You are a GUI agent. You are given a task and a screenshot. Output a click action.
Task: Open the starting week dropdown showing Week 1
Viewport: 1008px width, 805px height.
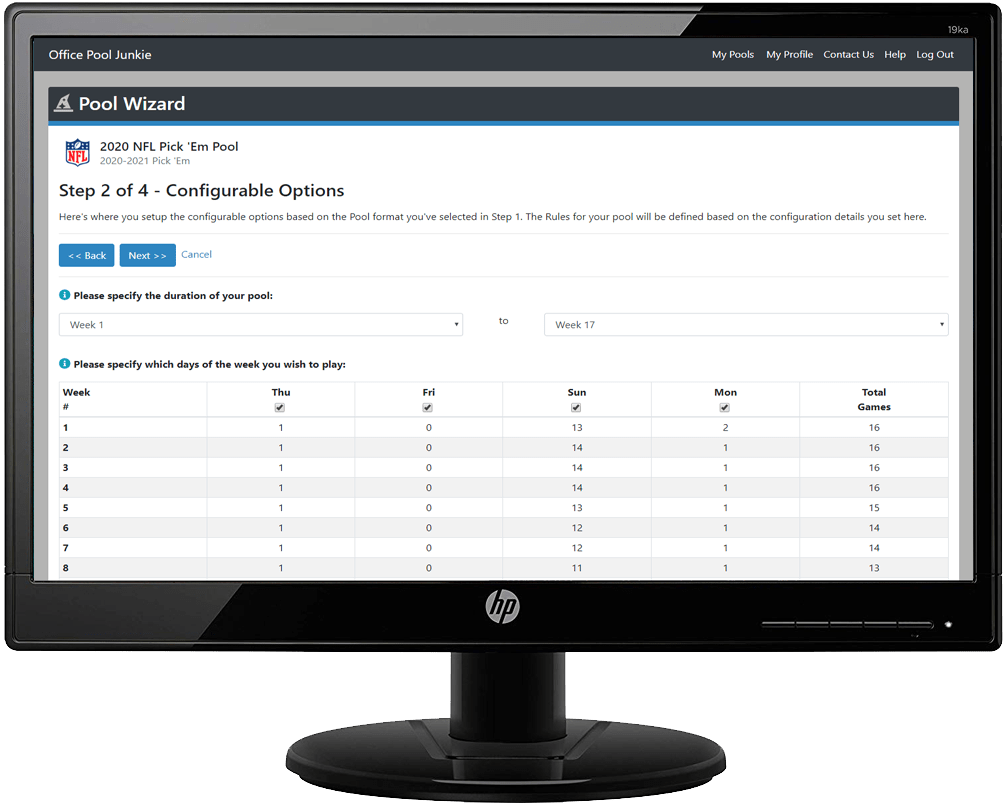260,324
